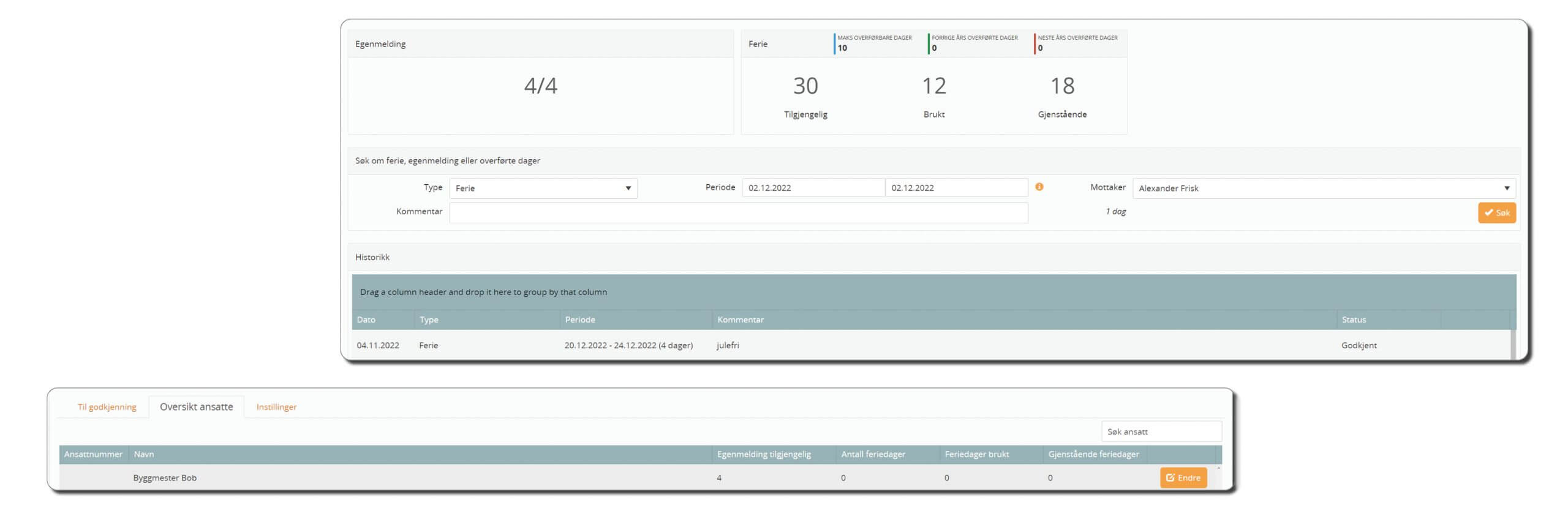Image resolution: width=1568 pixels, height=522 pixels.
Task: Click the '1 dag' duration text
Action: [x=1115, y=212]
